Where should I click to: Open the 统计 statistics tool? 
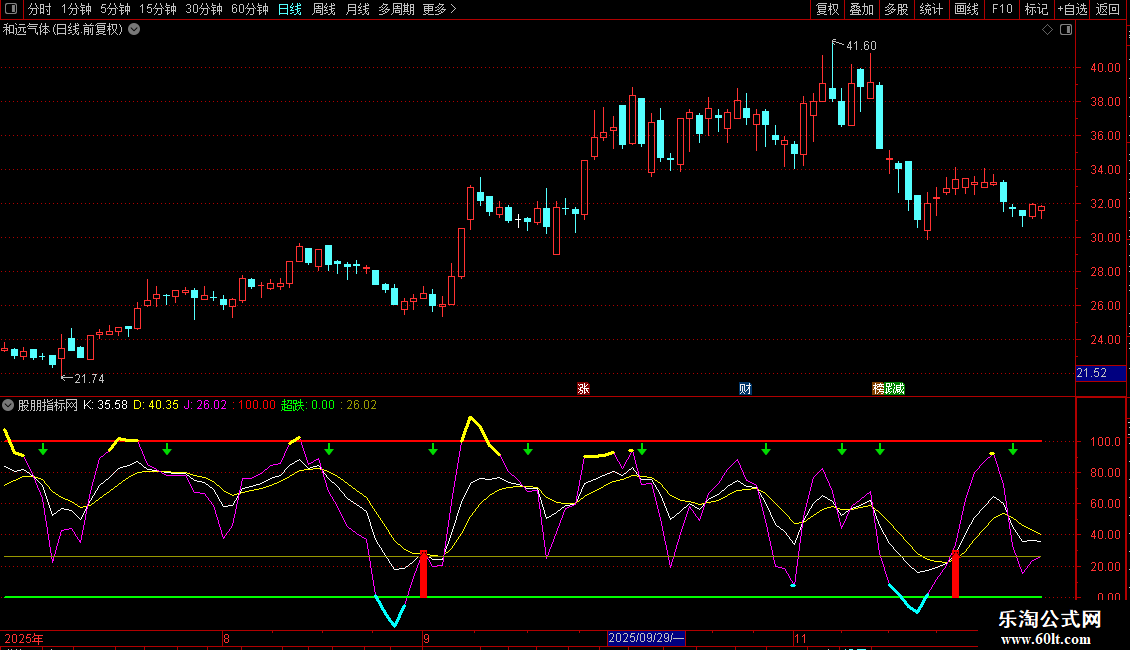click(931, 10)
